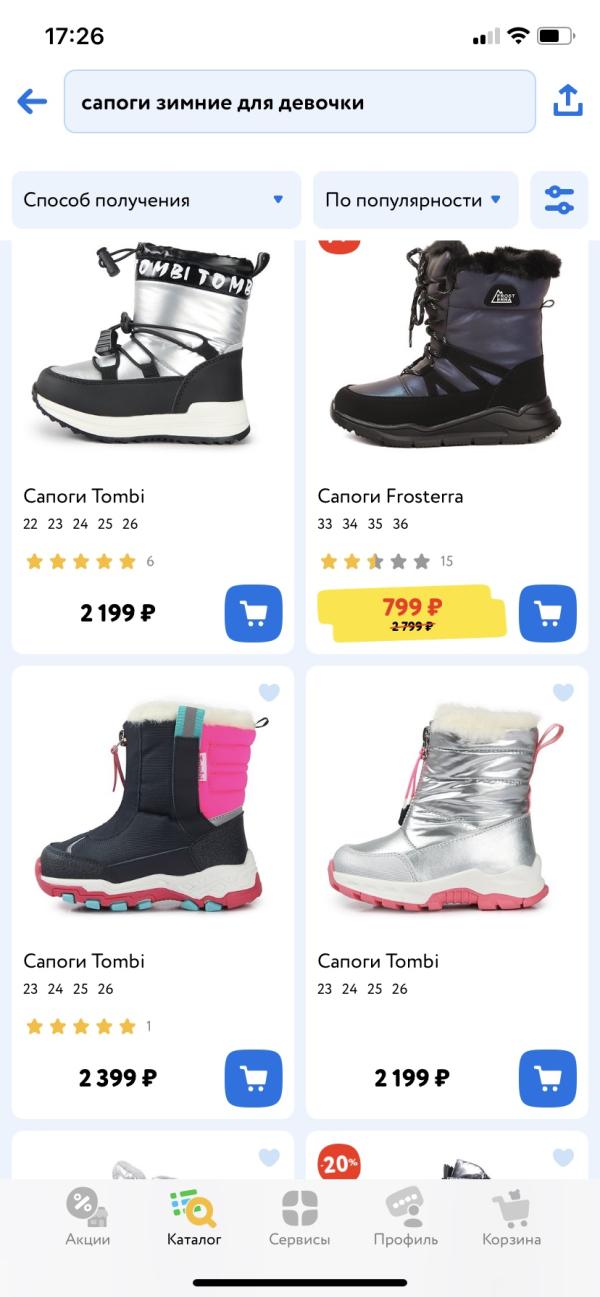This screenshot has width=600, height=1297.
Task: Open the Каталог tab
Action: point(194,1218)
